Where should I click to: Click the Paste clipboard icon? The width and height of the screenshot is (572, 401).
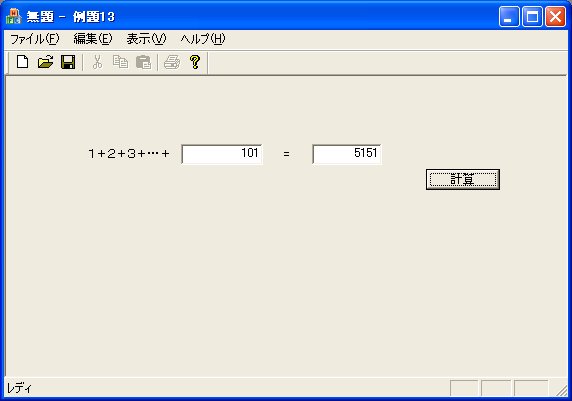point(143,62)
